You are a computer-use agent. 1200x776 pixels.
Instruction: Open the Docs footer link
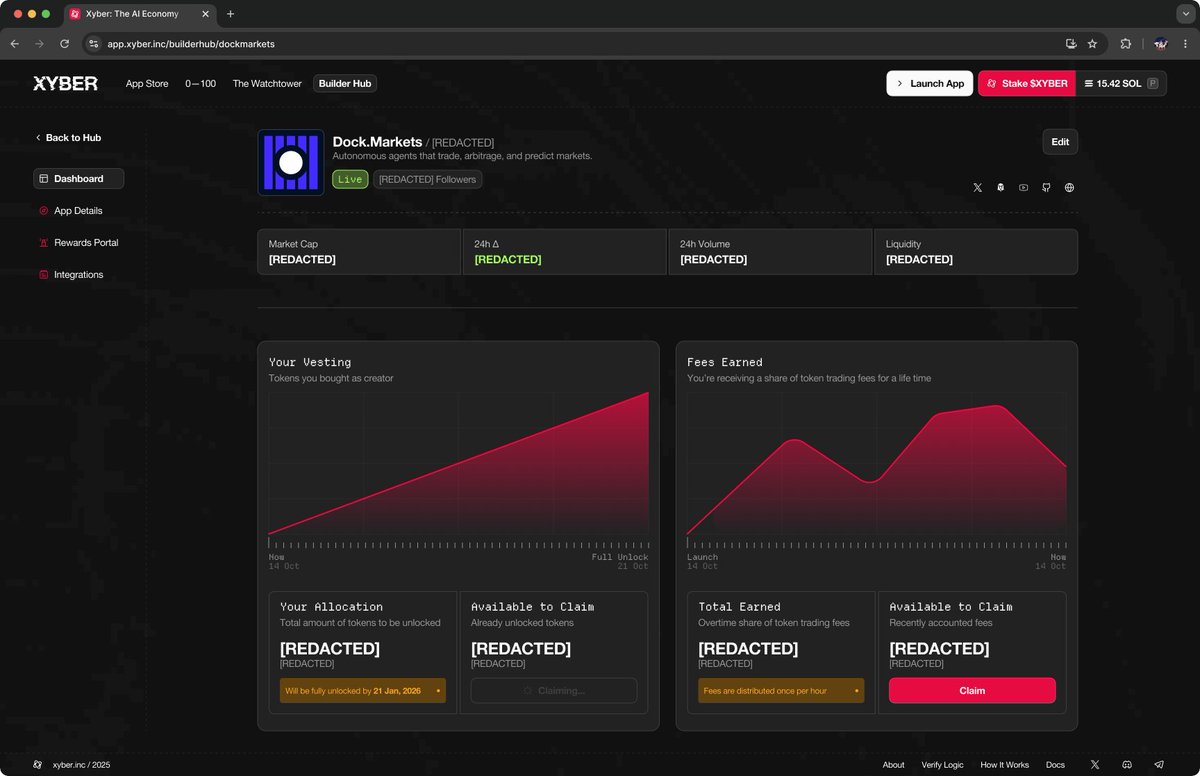coord(1055,765)
